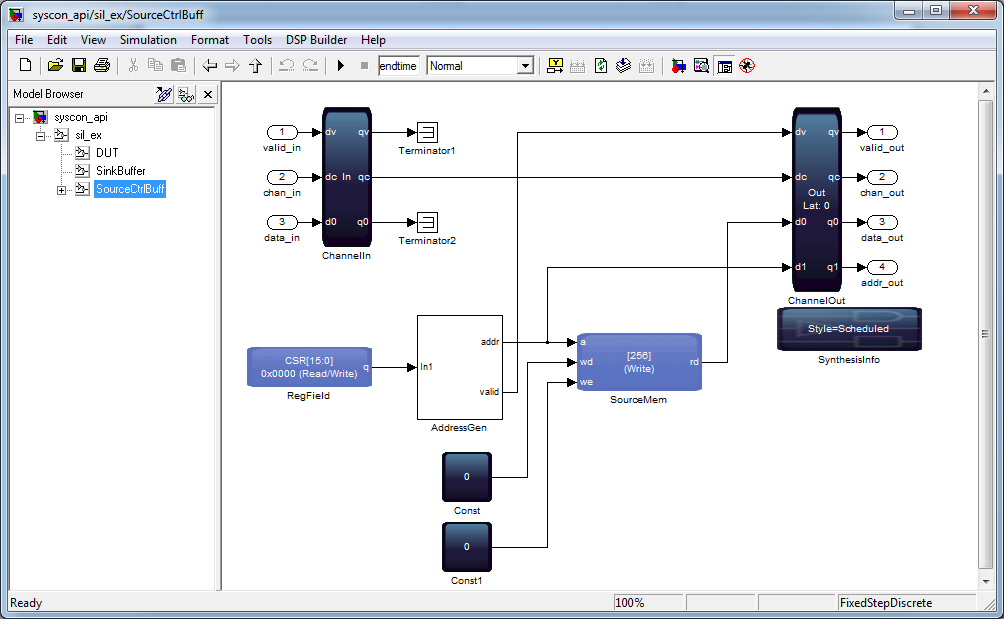The width and height of the screenshot is (1004, 619).
Task: Save the model with the floppy disk icon
Action: click(78, 66)
